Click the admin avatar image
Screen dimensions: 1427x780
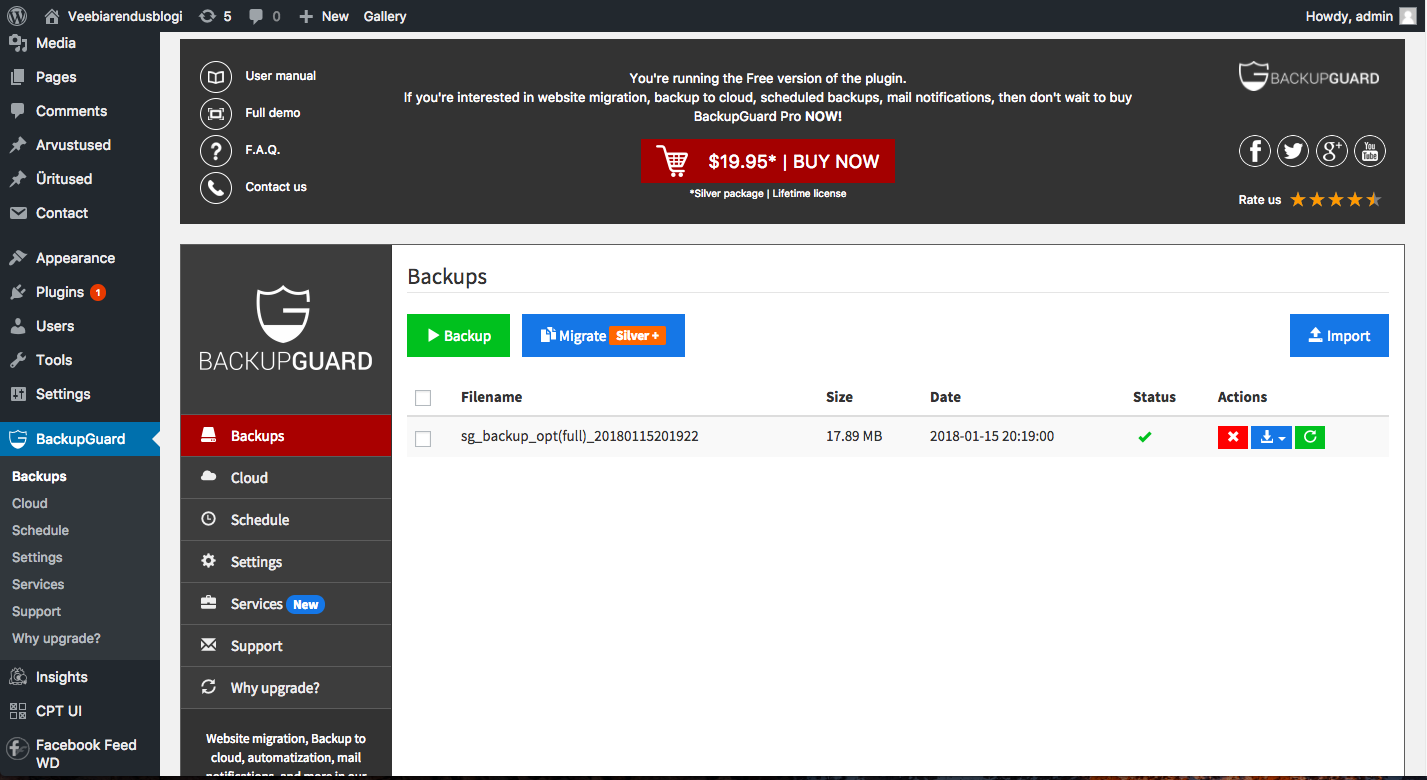1407,16
